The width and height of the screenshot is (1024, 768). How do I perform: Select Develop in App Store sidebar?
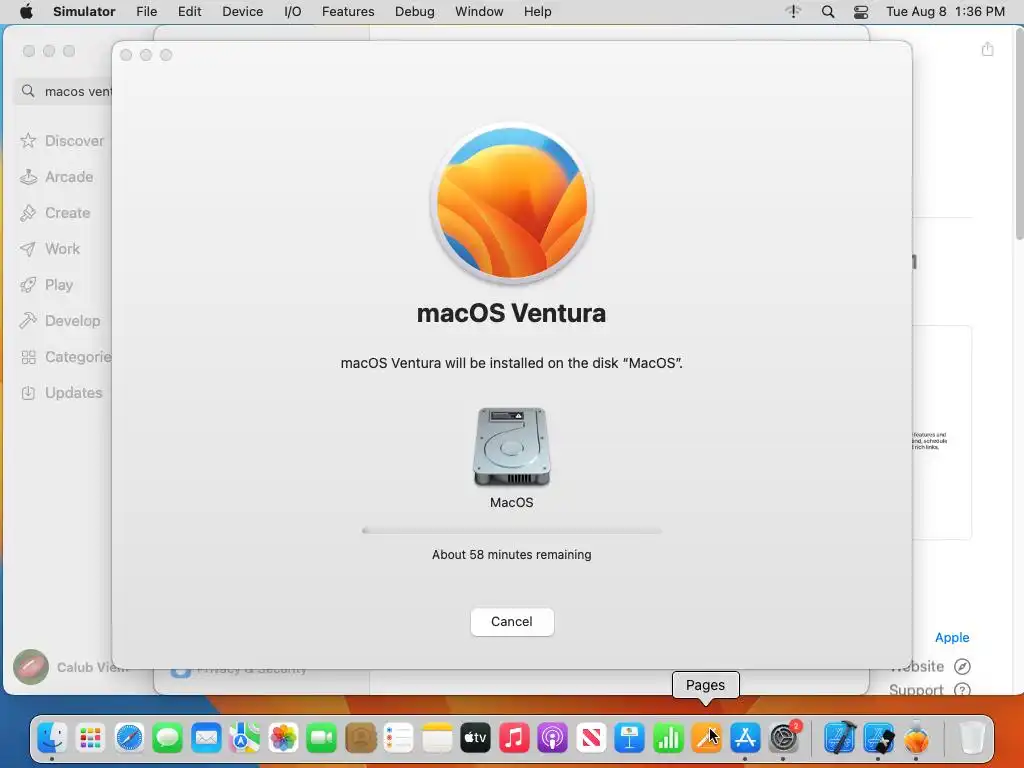(x=60, y=321)
